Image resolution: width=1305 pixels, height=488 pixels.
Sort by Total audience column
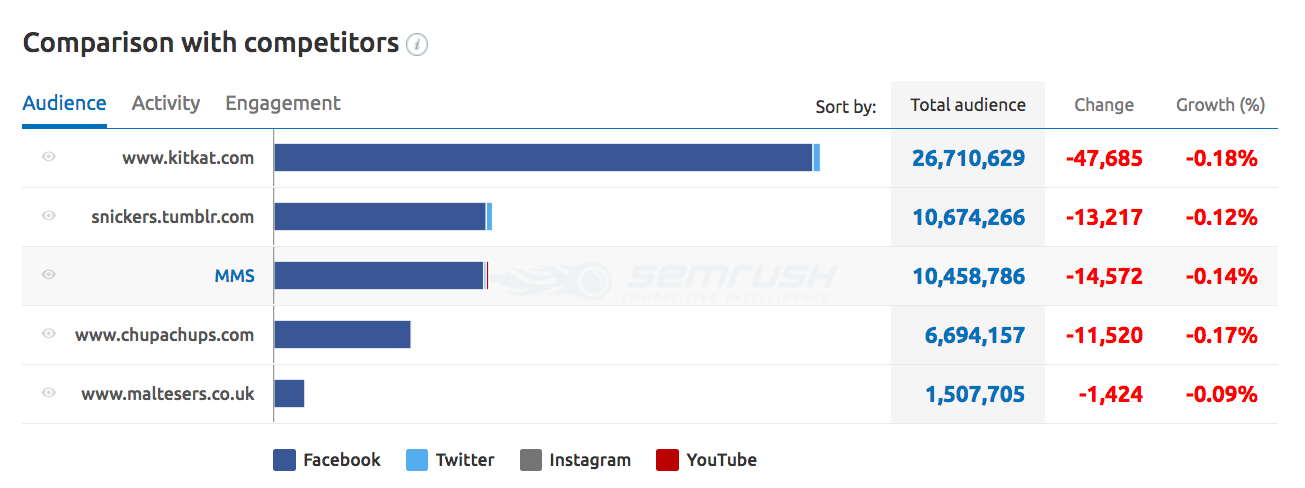pyautogui.click(x=968, y=105)
